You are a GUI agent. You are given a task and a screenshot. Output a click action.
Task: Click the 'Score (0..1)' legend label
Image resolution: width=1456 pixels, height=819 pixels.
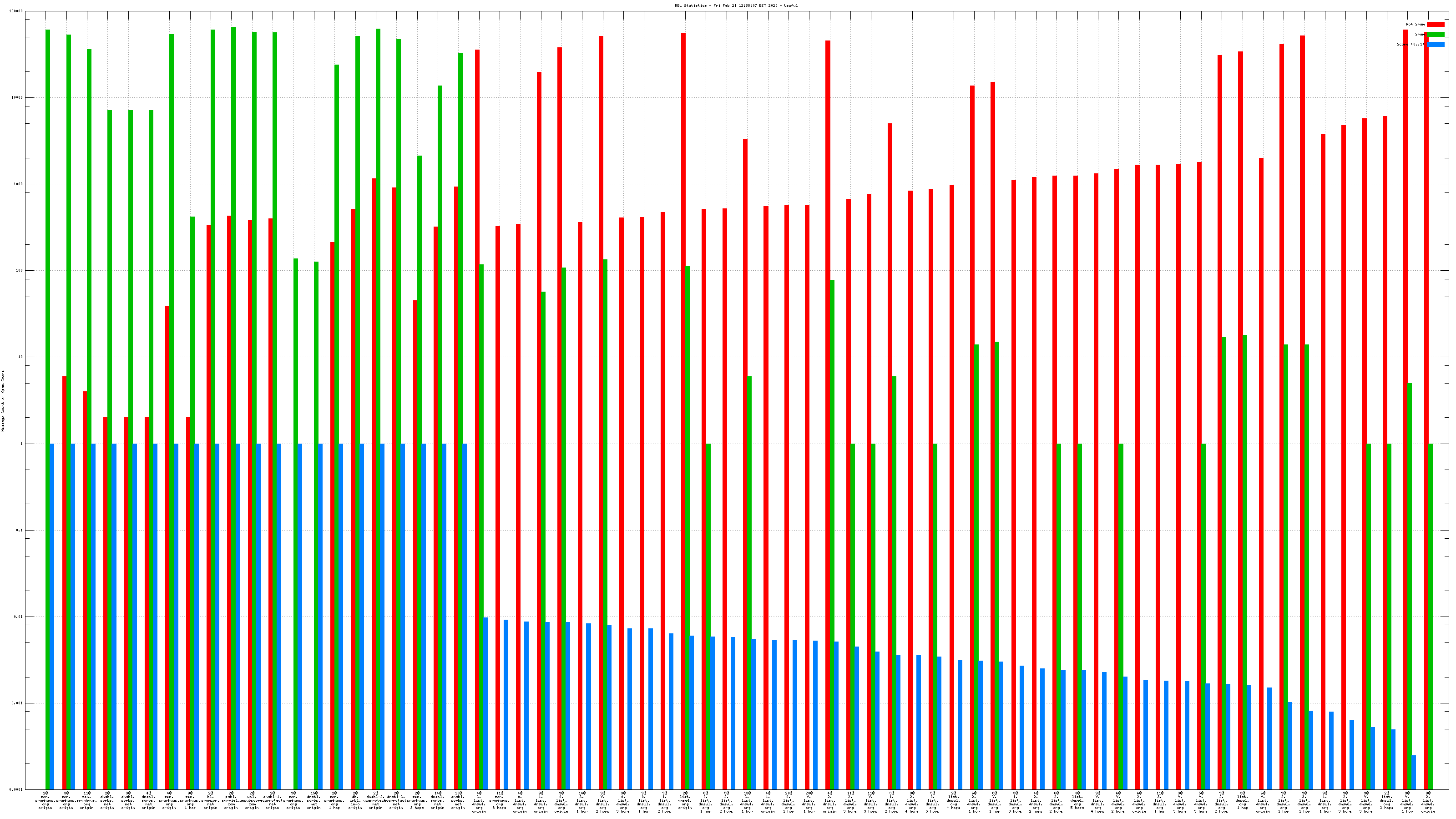(x=1410, y=45)
